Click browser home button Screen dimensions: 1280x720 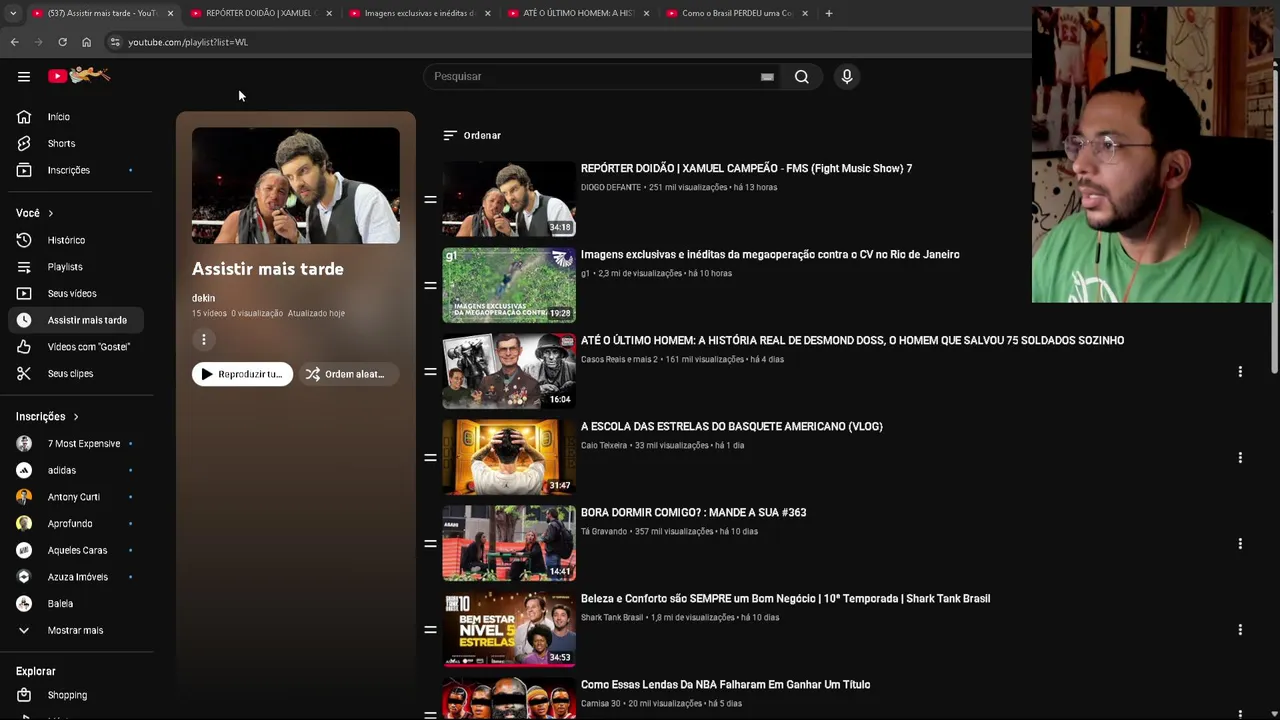pos(86,42)
